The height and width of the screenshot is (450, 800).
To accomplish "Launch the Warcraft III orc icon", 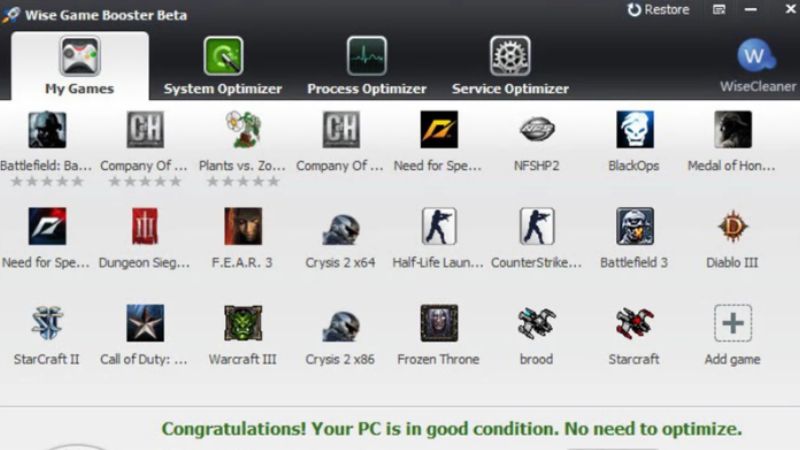I will tap(243, 323).
